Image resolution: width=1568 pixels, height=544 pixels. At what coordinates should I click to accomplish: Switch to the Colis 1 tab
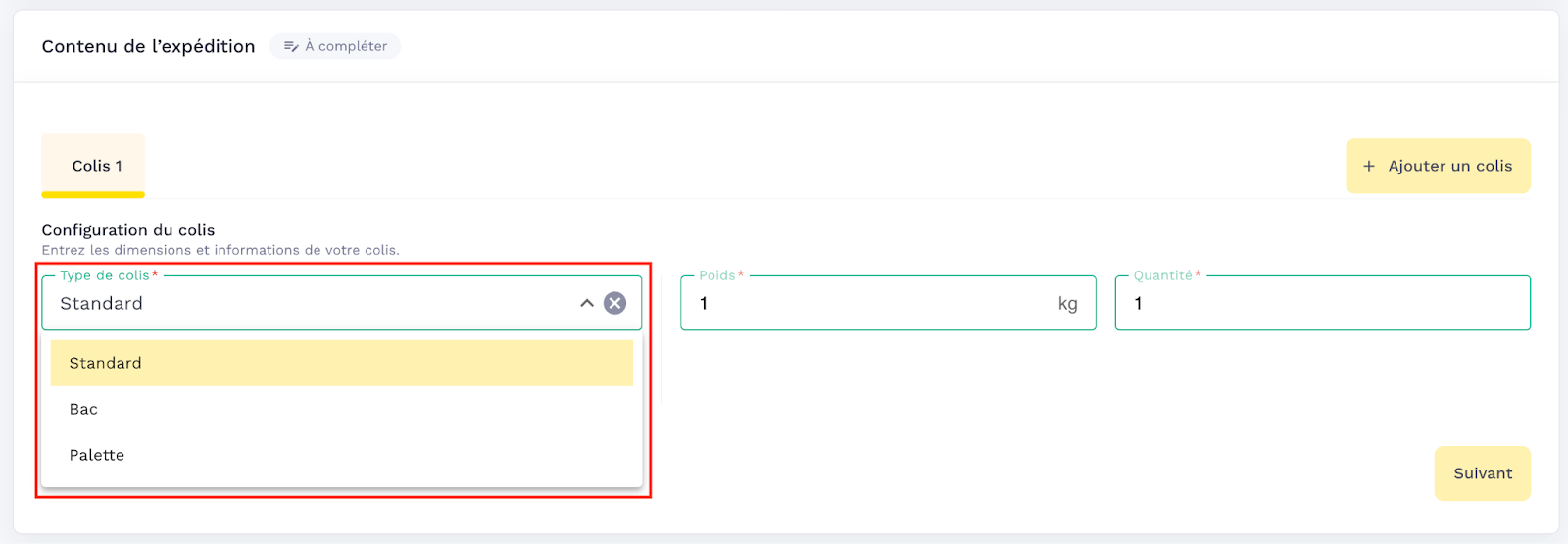tap(96, 166)
